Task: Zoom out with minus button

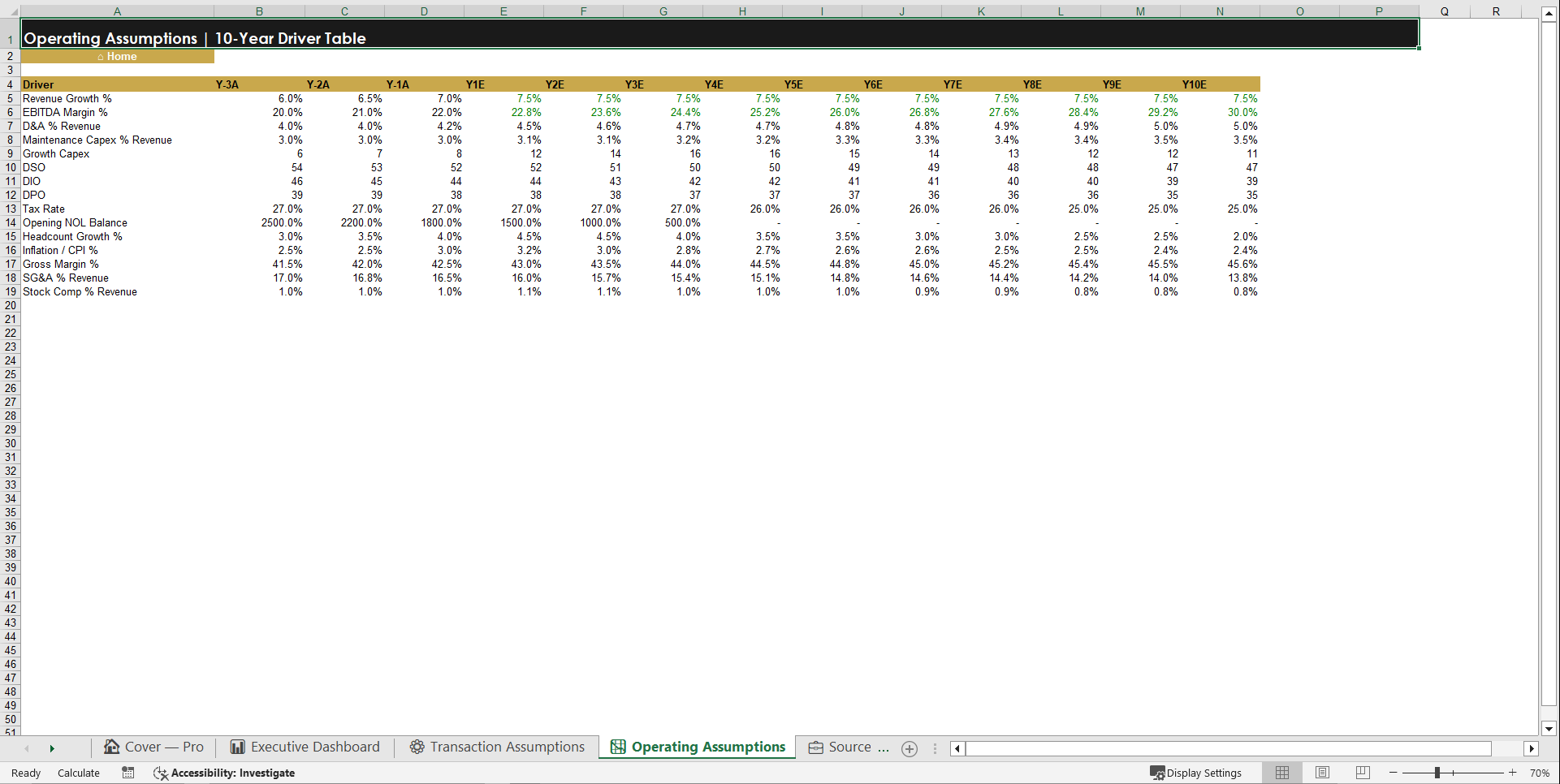Action: pyautogui.click(x=1394, y=773)
